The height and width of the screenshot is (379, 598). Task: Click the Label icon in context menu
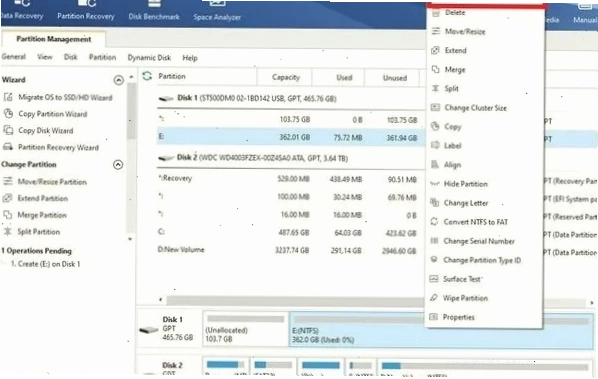(x=435, y=145)
